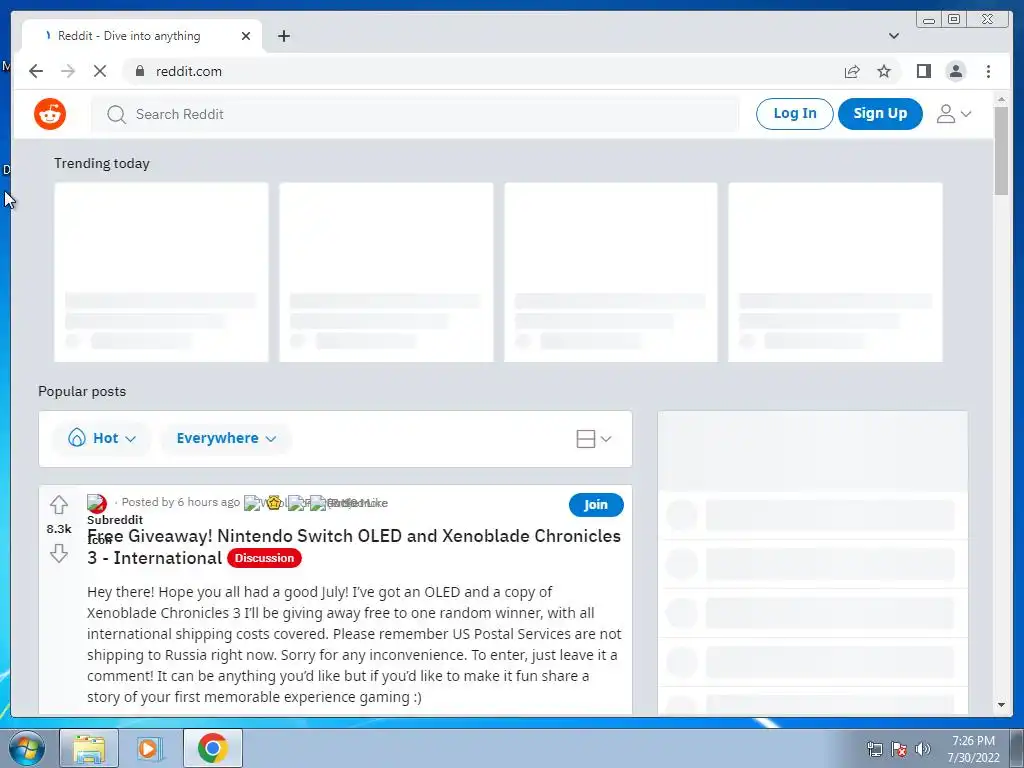Click the reddit.com address bar
1024x768 pixels.
(x=483, y=71)
